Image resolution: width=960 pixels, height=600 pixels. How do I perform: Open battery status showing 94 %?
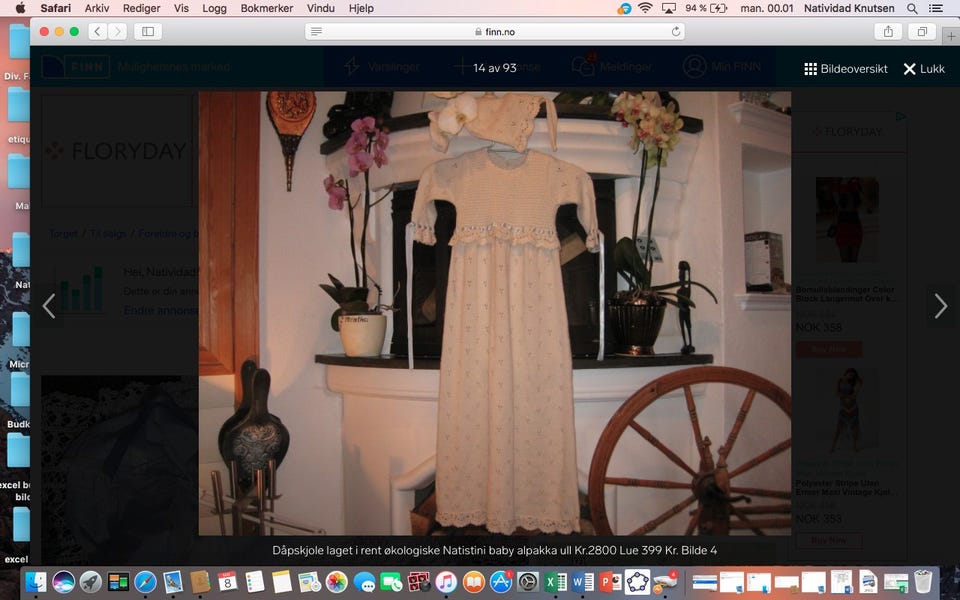706,8
